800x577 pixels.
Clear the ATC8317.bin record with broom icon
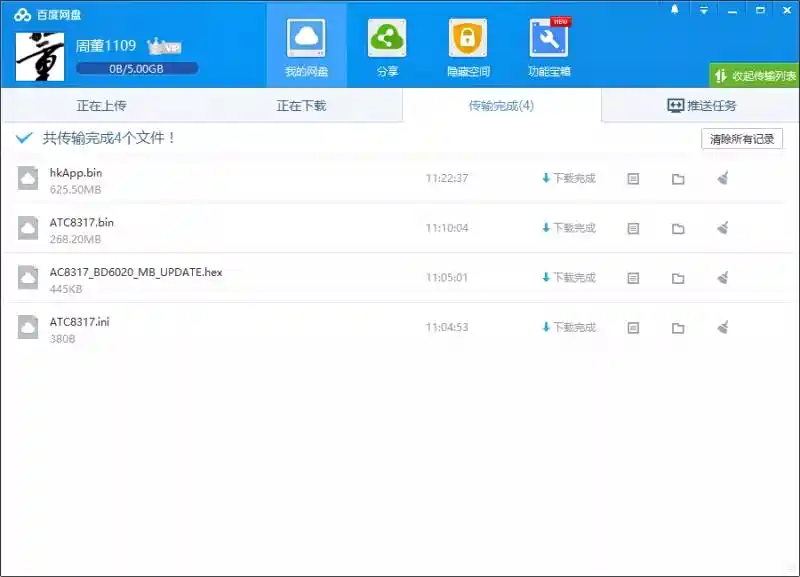pyautogui.click(x=723, y=228)
